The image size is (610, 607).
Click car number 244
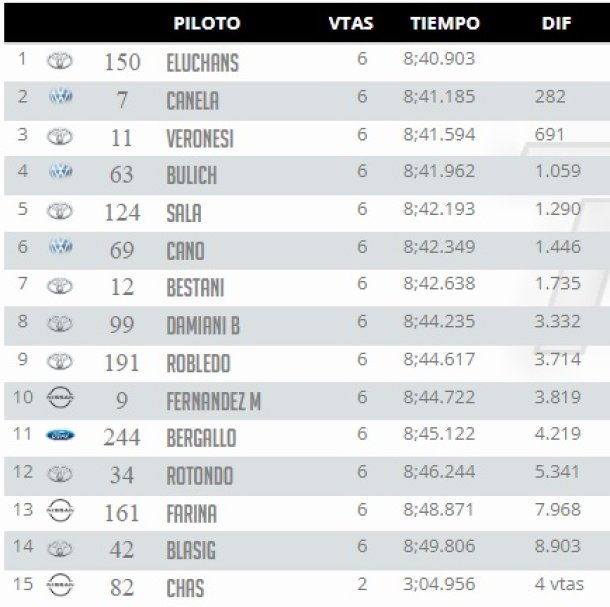click(x=122, y=437)
